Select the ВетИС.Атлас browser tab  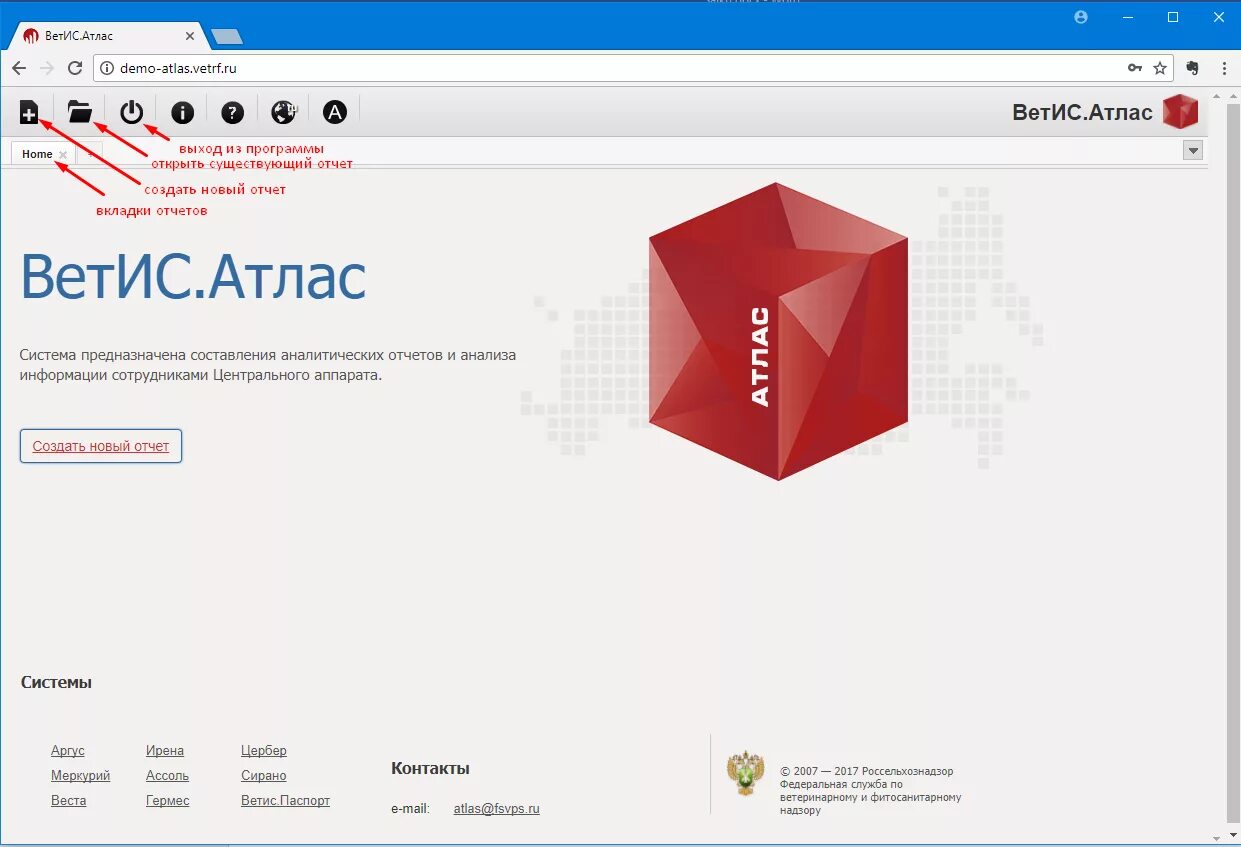110,36
